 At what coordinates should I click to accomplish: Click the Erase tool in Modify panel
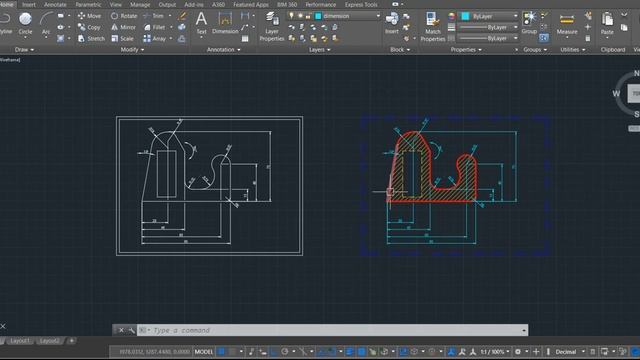click(182, 16)
